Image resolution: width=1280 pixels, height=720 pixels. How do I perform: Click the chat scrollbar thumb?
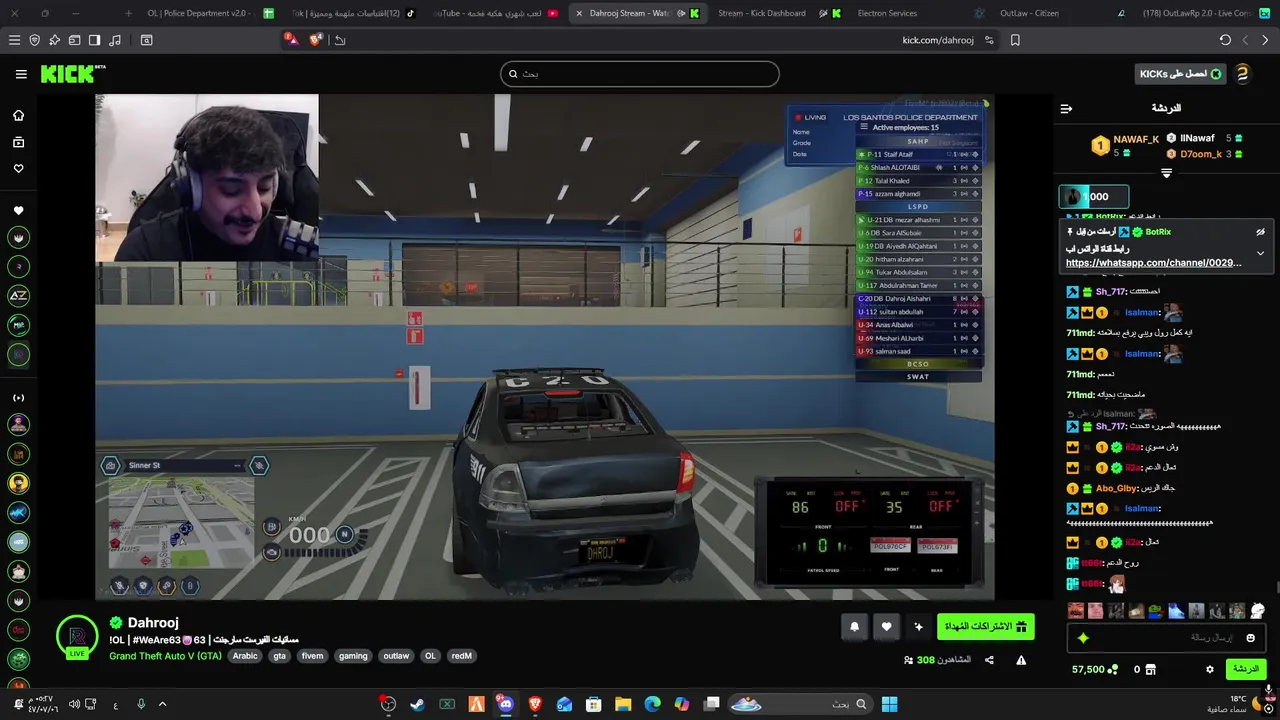(x=1276, y=587)
